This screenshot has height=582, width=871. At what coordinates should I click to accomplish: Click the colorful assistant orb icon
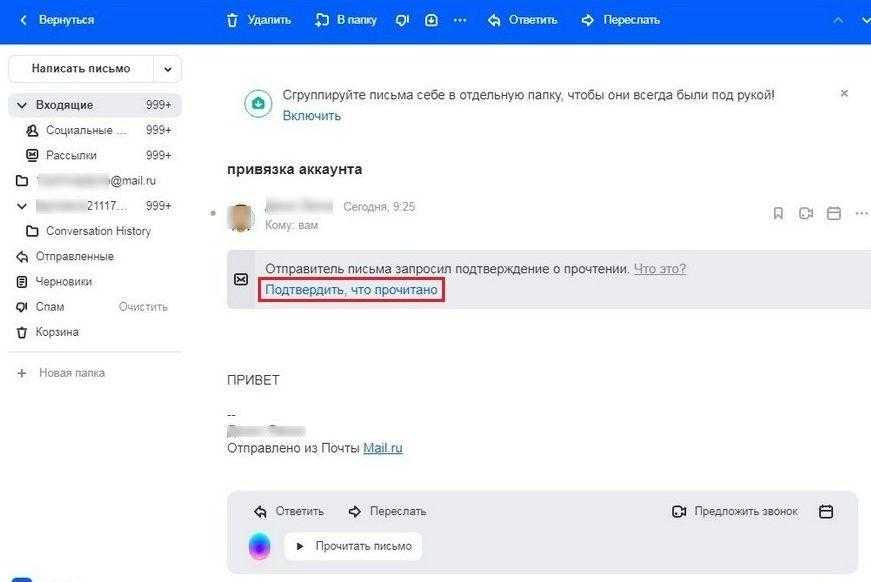pyautogui.click(x=260, y=546)
